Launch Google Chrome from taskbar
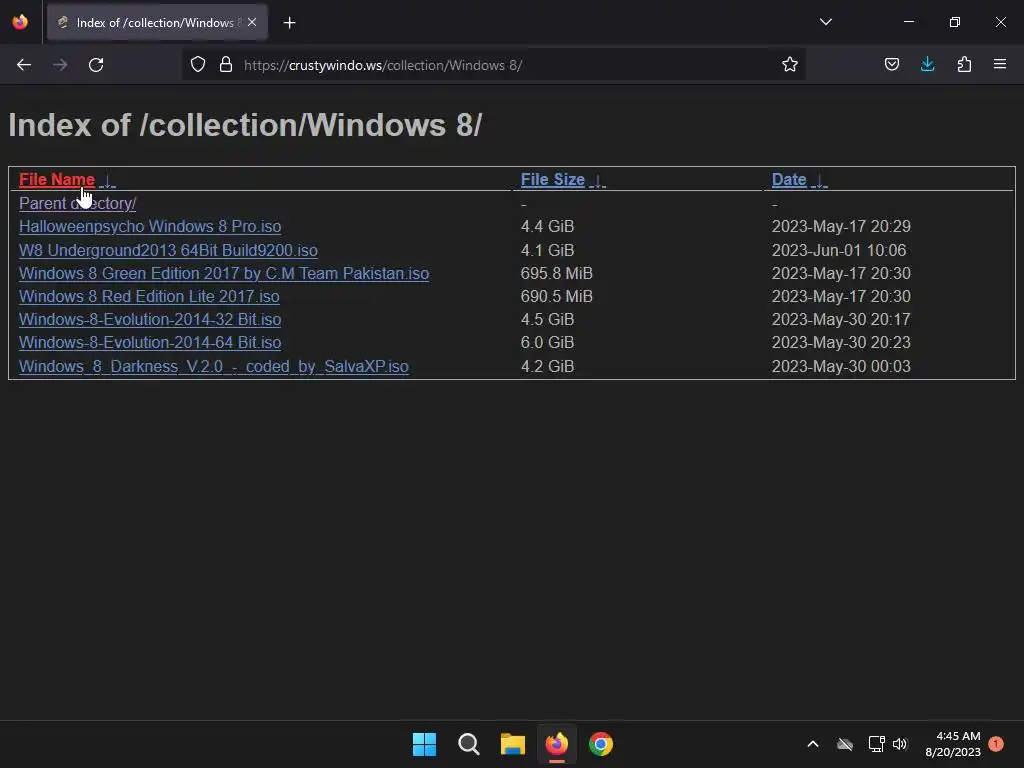Image resolution: width=1024 pixels, height=768 pixels. [601, 744]
